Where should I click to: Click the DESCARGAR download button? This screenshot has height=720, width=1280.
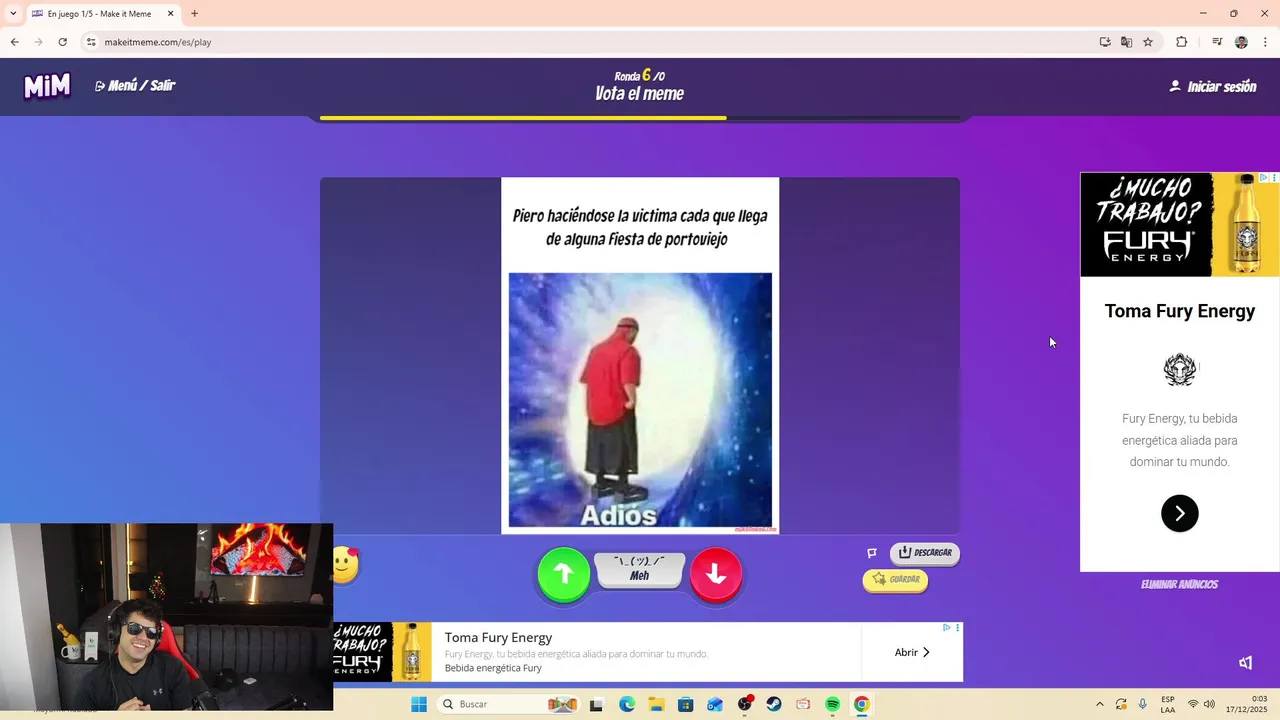[925, 553]
